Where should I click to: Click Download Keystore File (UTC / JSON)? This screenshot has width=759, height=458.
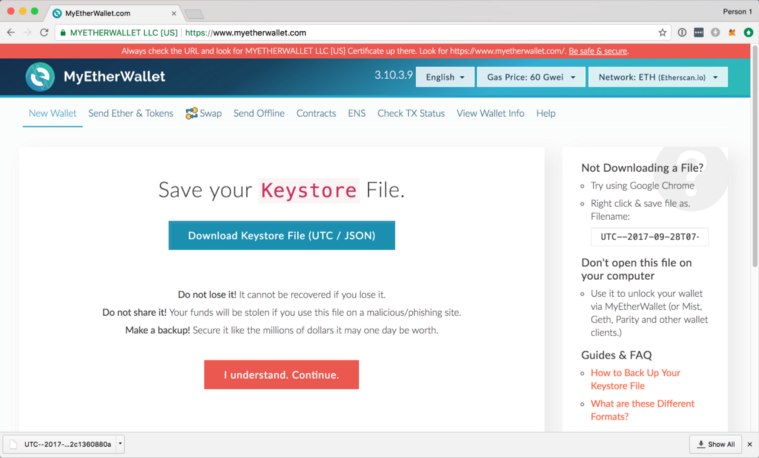coord(282,235)
